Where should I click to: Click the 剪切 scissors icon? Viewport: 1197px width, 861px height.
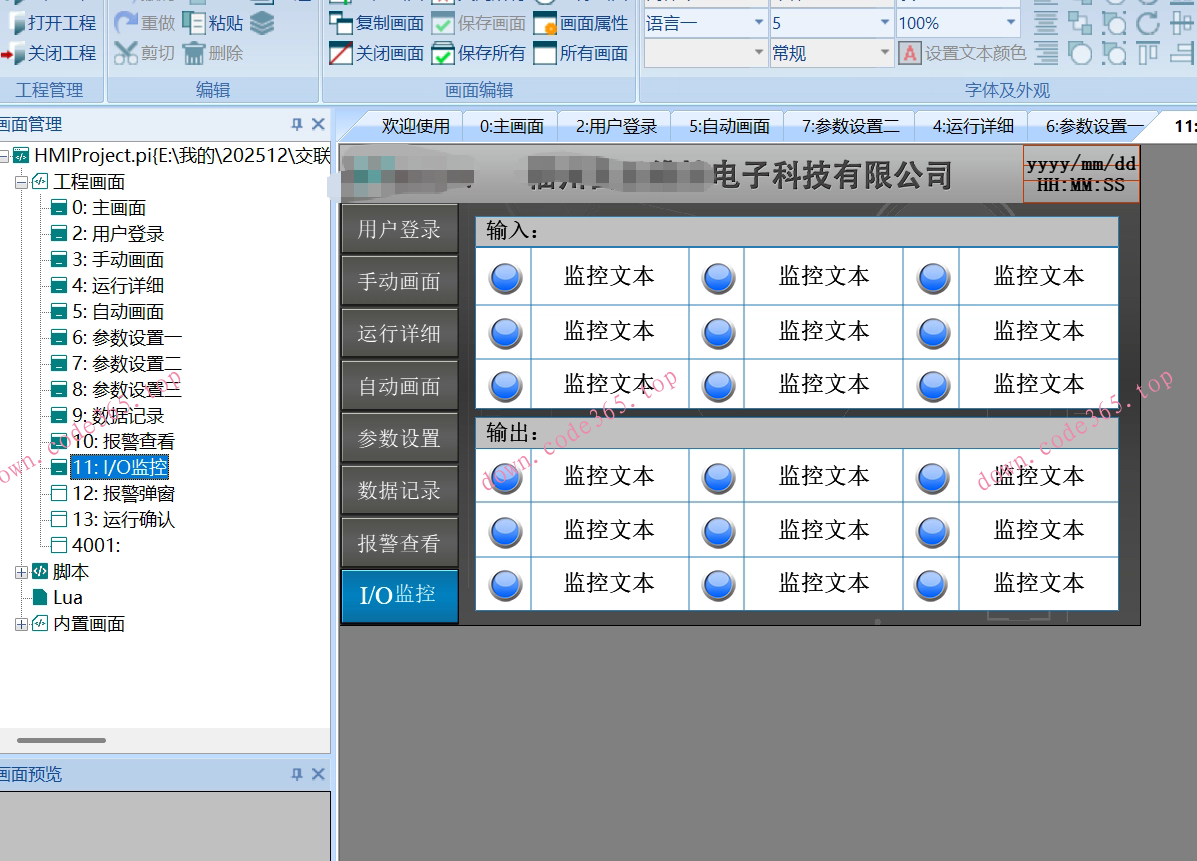click(125, 53)
